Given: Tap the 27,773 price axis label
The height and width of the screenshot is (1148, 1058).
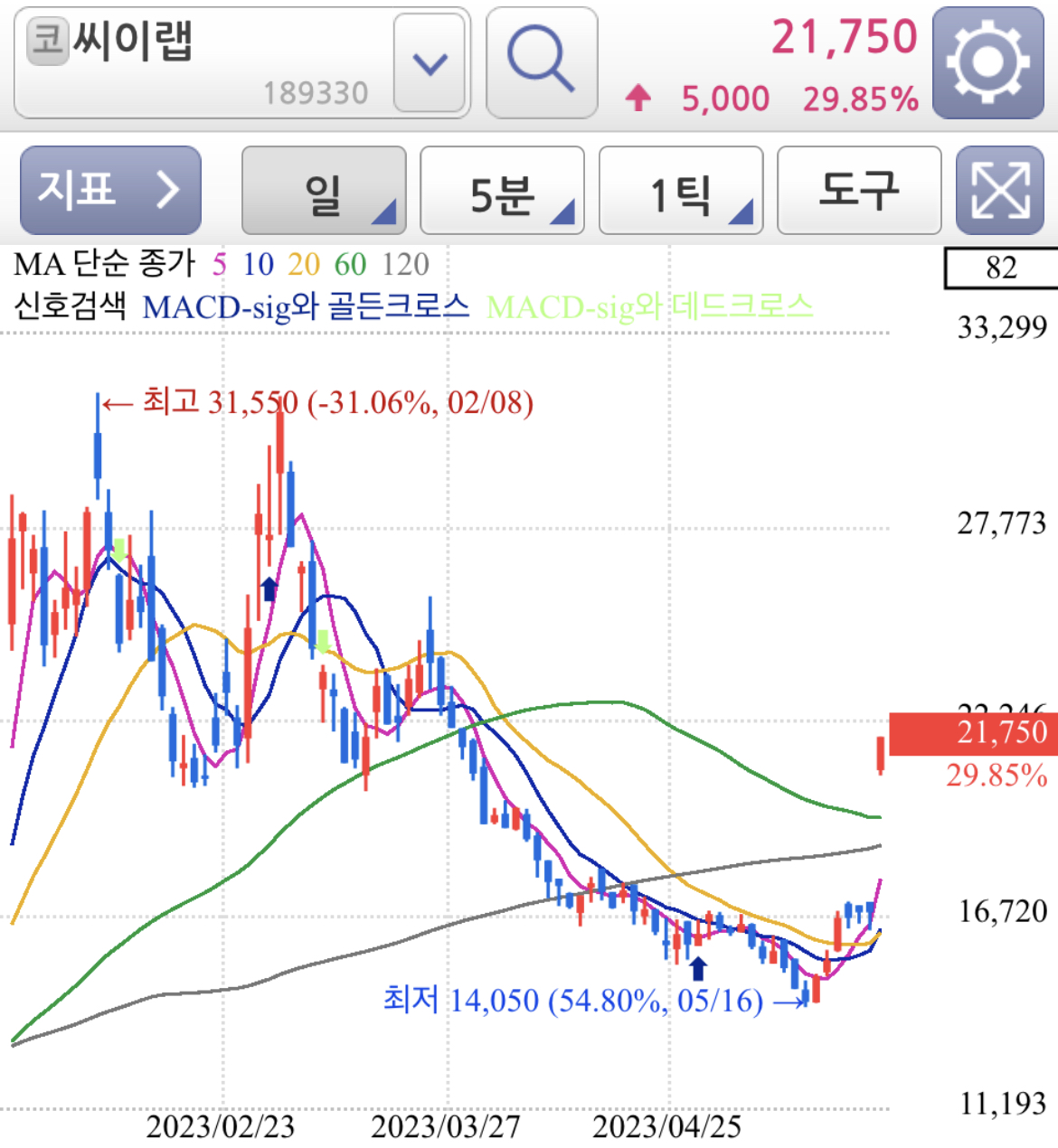Looking at the screenshot, I should coord(1003,523).
